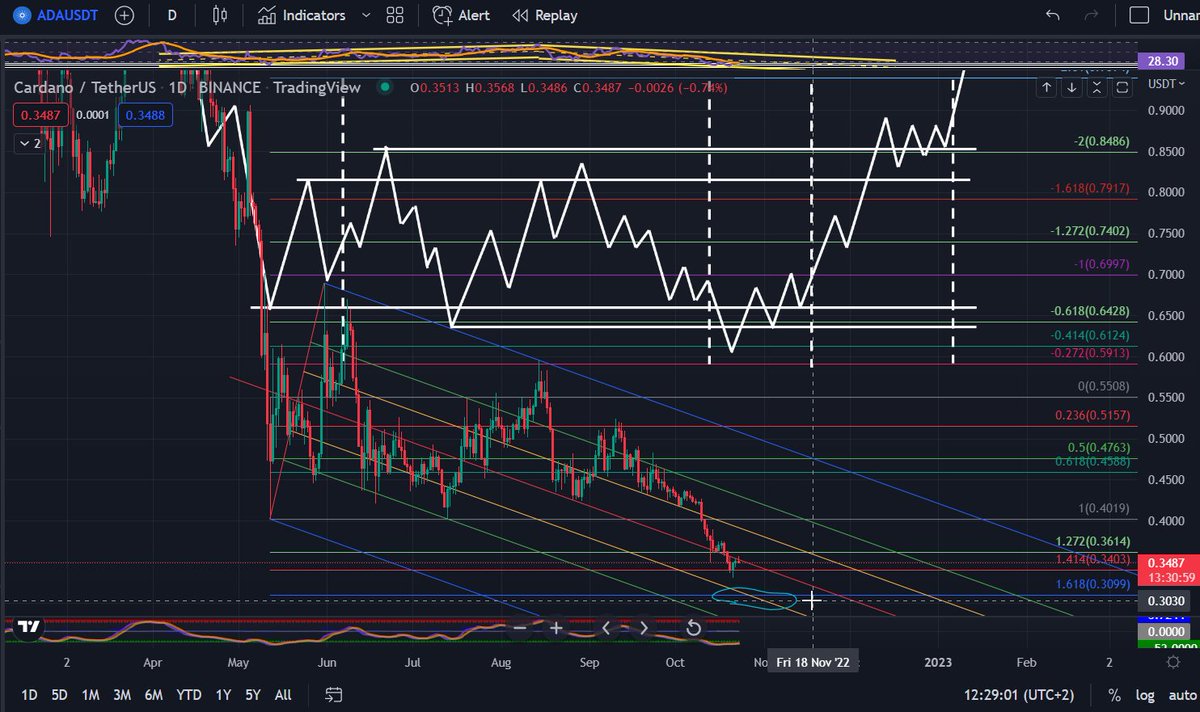1200x712 pixels.
Task: Select the cyan ellipse drawing near 0.30
Action: (x=754, y=599)
